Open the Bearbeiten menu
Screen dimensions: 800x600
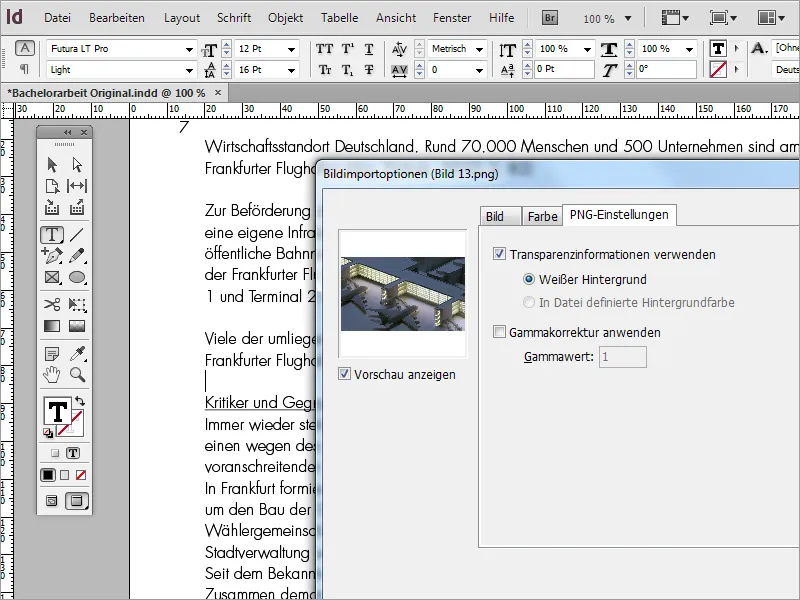coord(117,18)
